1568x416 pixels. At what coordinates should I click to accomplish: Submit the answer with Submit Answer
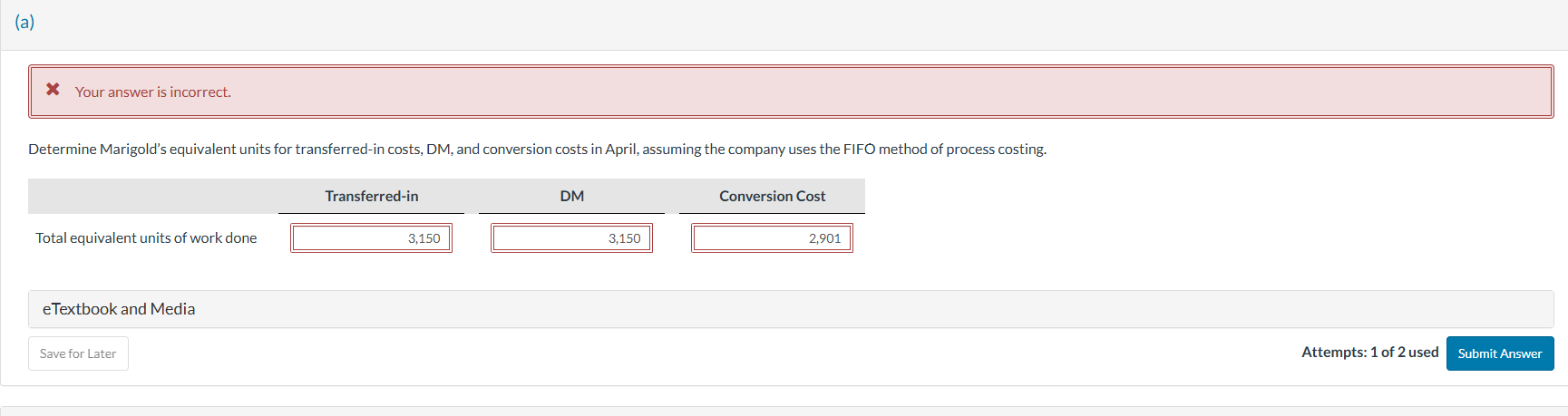1499,353
